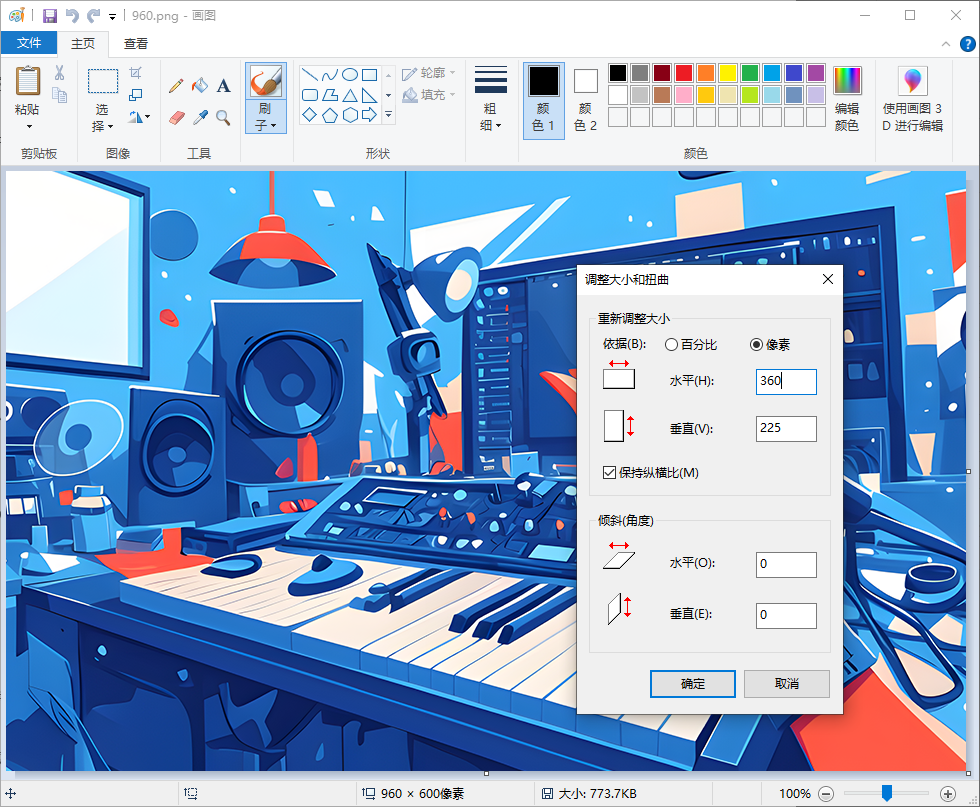
Task: Select the Text tool (A icon)
Action: tap(224, 86)
